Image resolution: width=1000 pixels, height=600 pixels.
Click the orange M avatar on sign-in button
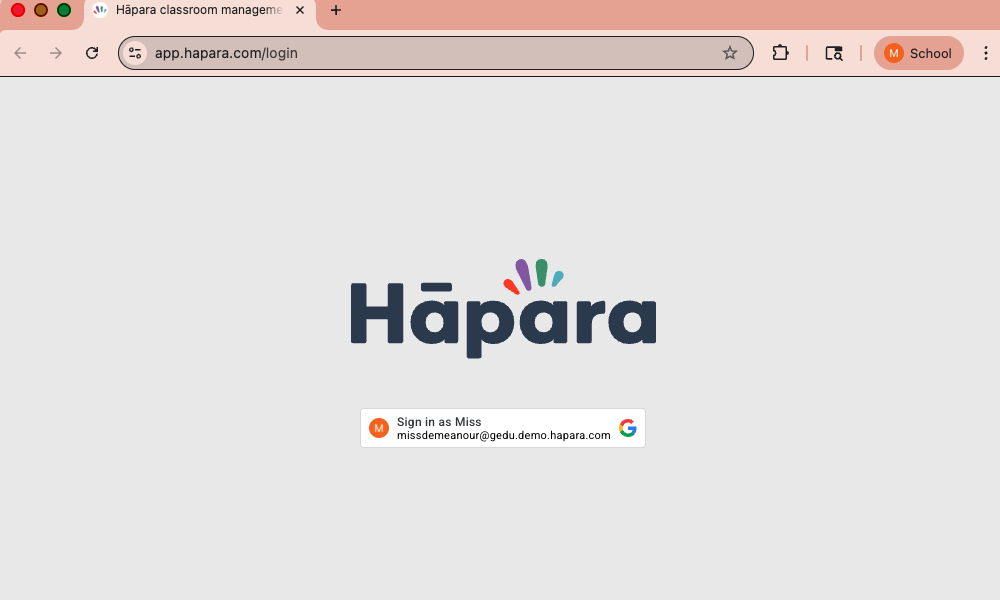click(x=379, y=428)
